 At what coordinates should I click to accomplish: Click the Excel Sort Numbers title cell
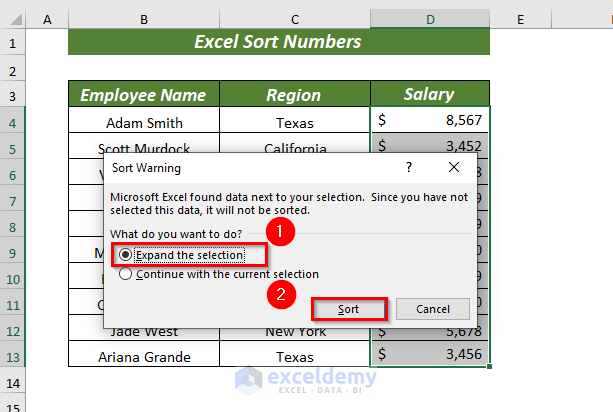(279, 42)
